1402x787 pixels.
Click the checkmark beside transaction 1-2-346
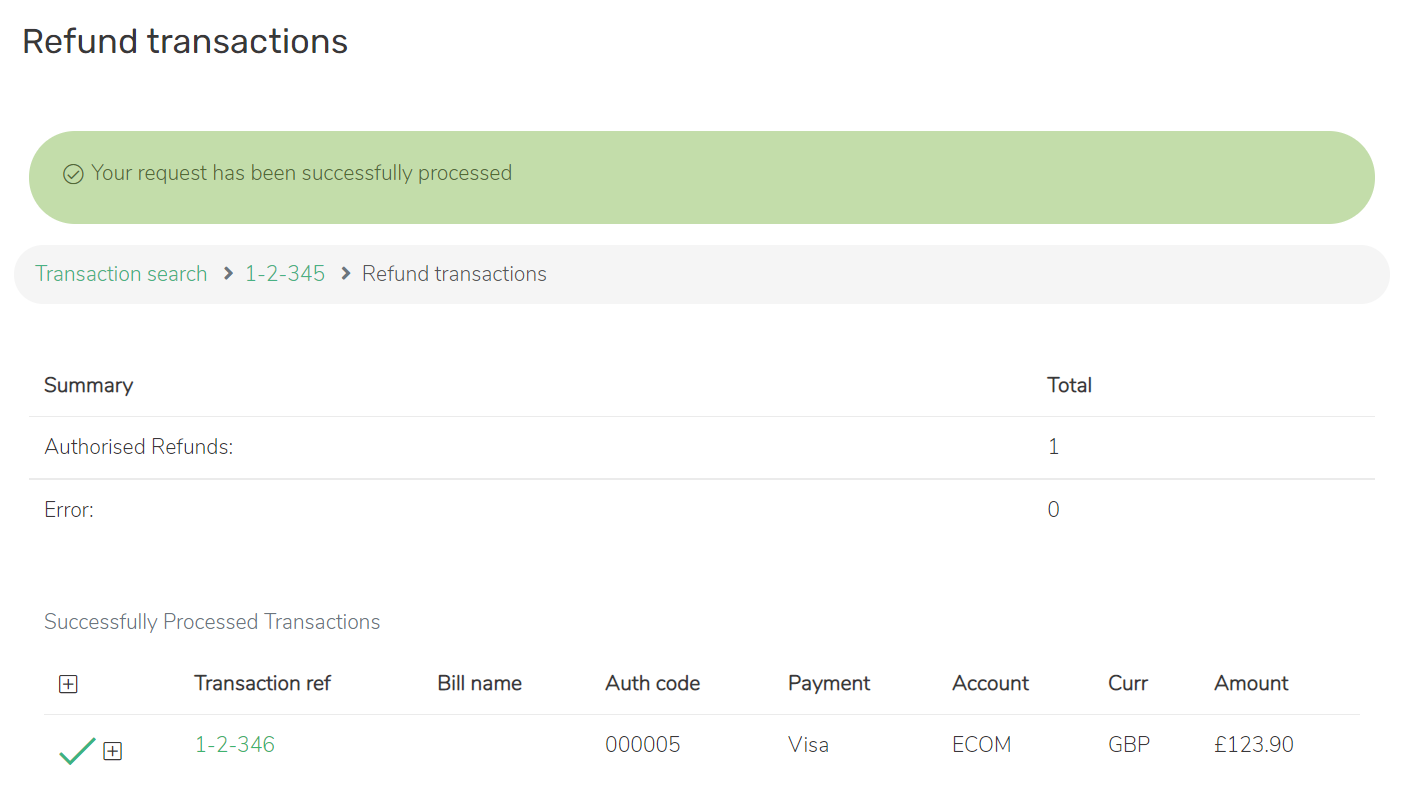pyautogui.click(x=77, y=751)
